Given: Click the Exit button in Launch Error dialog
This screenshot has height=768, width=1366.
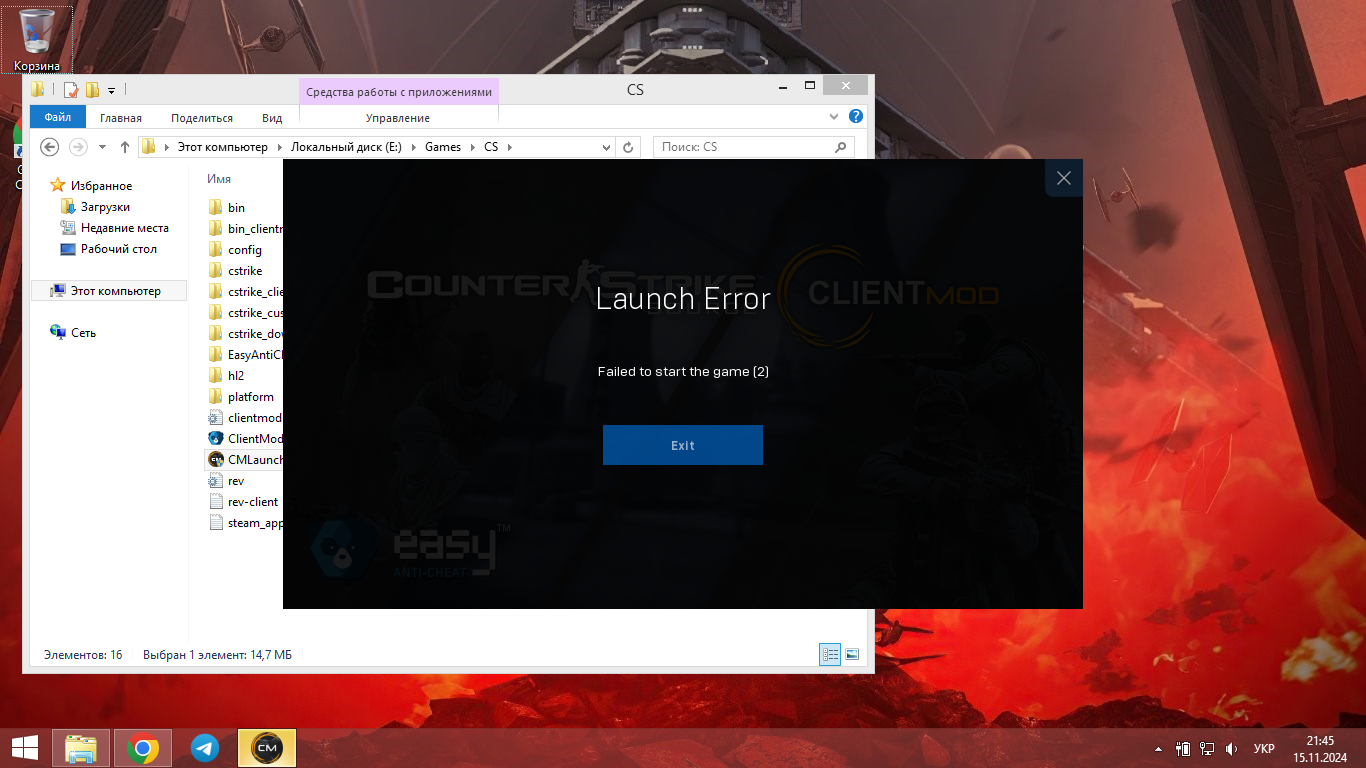Looking at the screenshot, I should 683,445.
